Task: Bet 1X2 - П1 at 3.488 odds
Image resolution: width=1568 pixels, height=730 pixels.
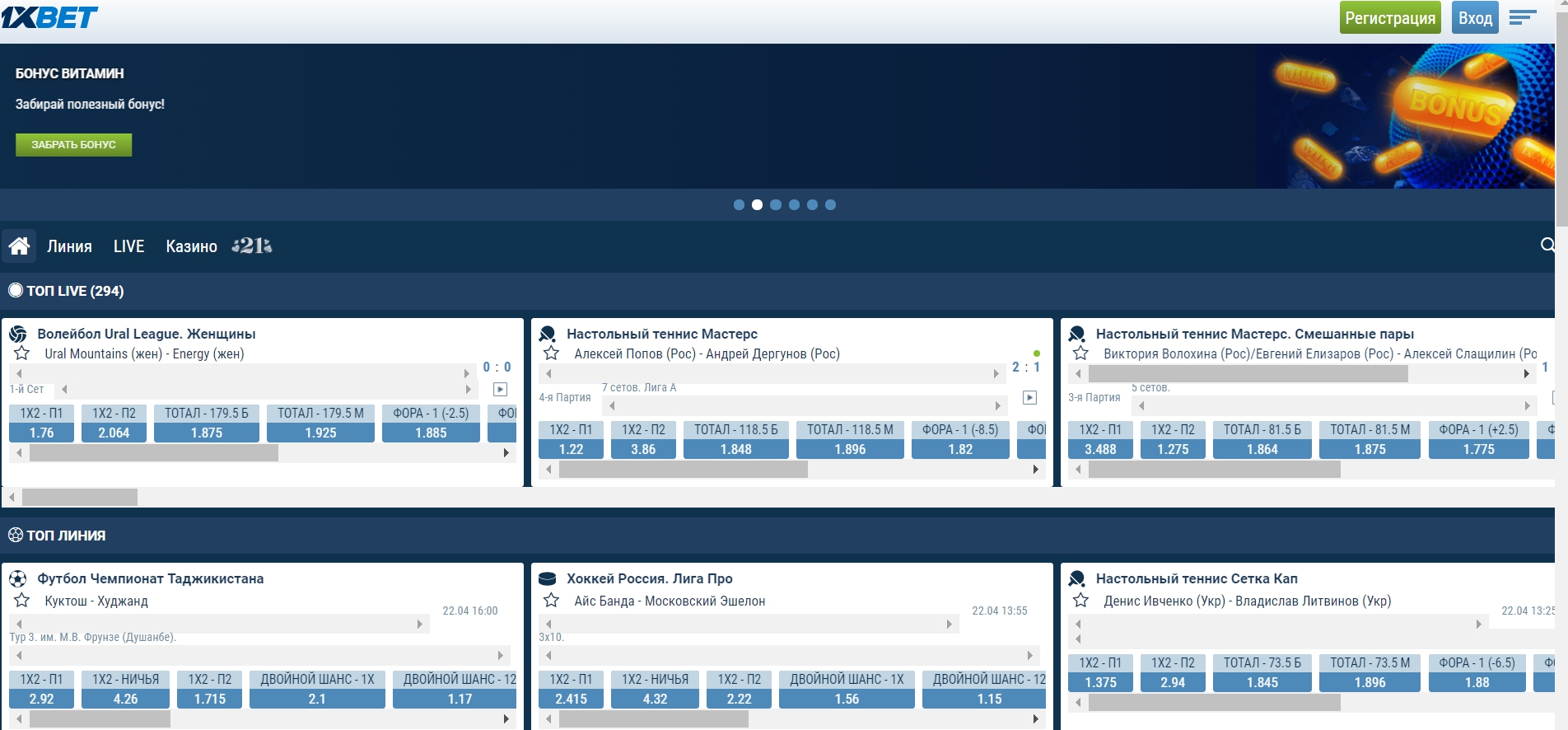Action: 1100,440
